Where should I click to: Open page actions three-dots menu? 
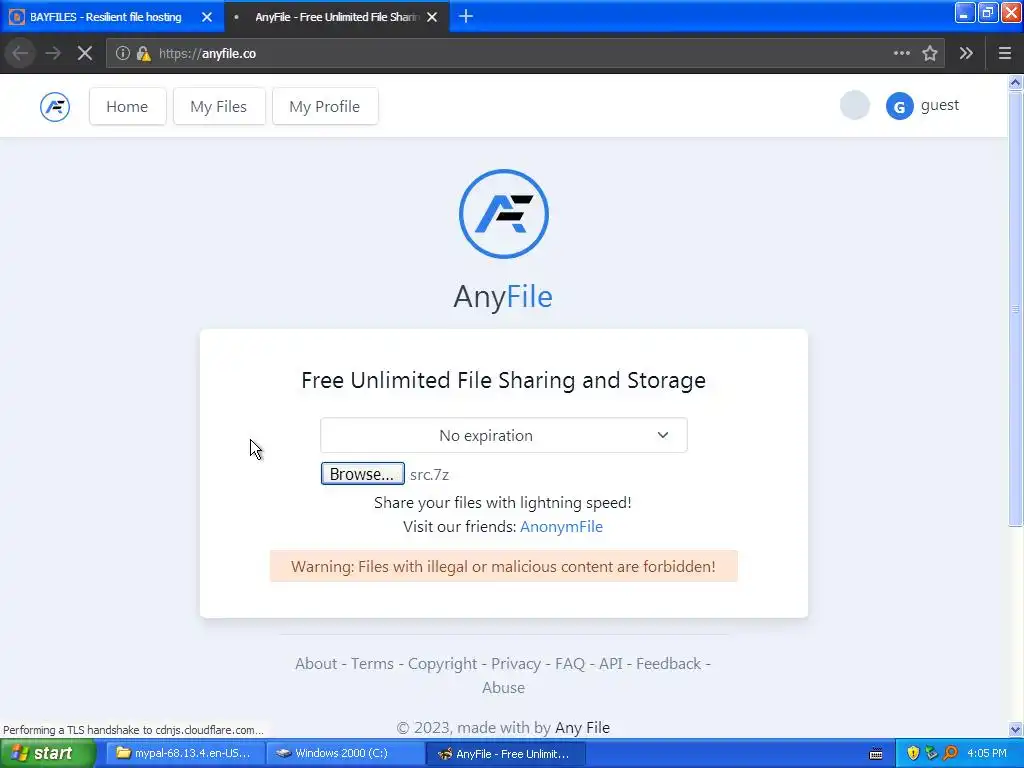tap(901, 54)
